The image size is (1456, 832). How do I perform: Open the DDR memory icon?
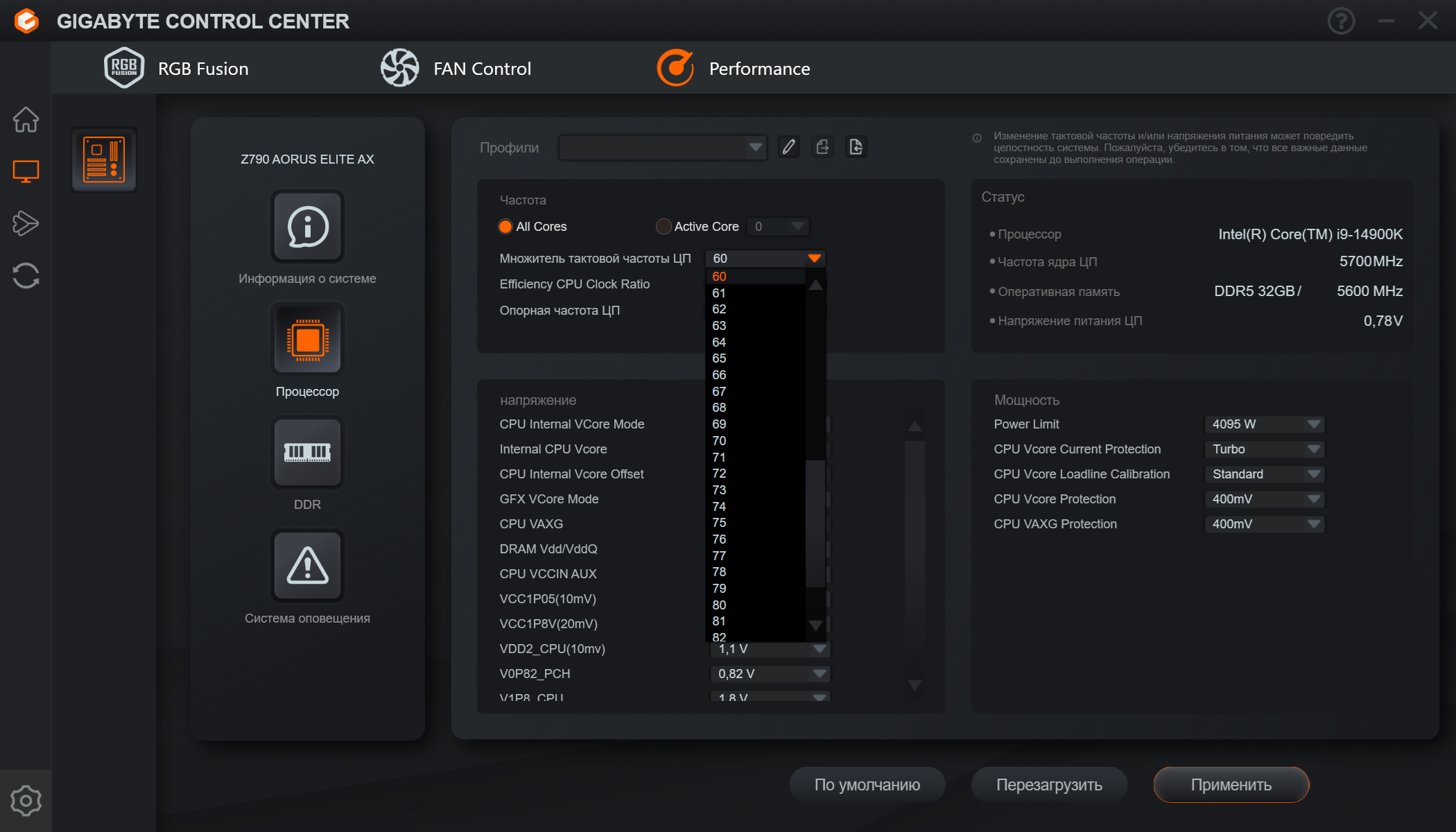pyautogui.click(x=307, y=453)
